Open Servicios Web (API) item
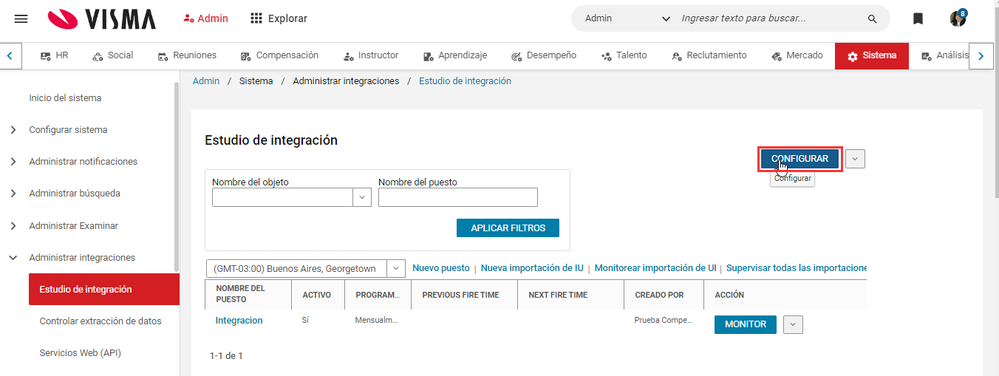Viewport: 999px width, 376px height. click(80, 353)
